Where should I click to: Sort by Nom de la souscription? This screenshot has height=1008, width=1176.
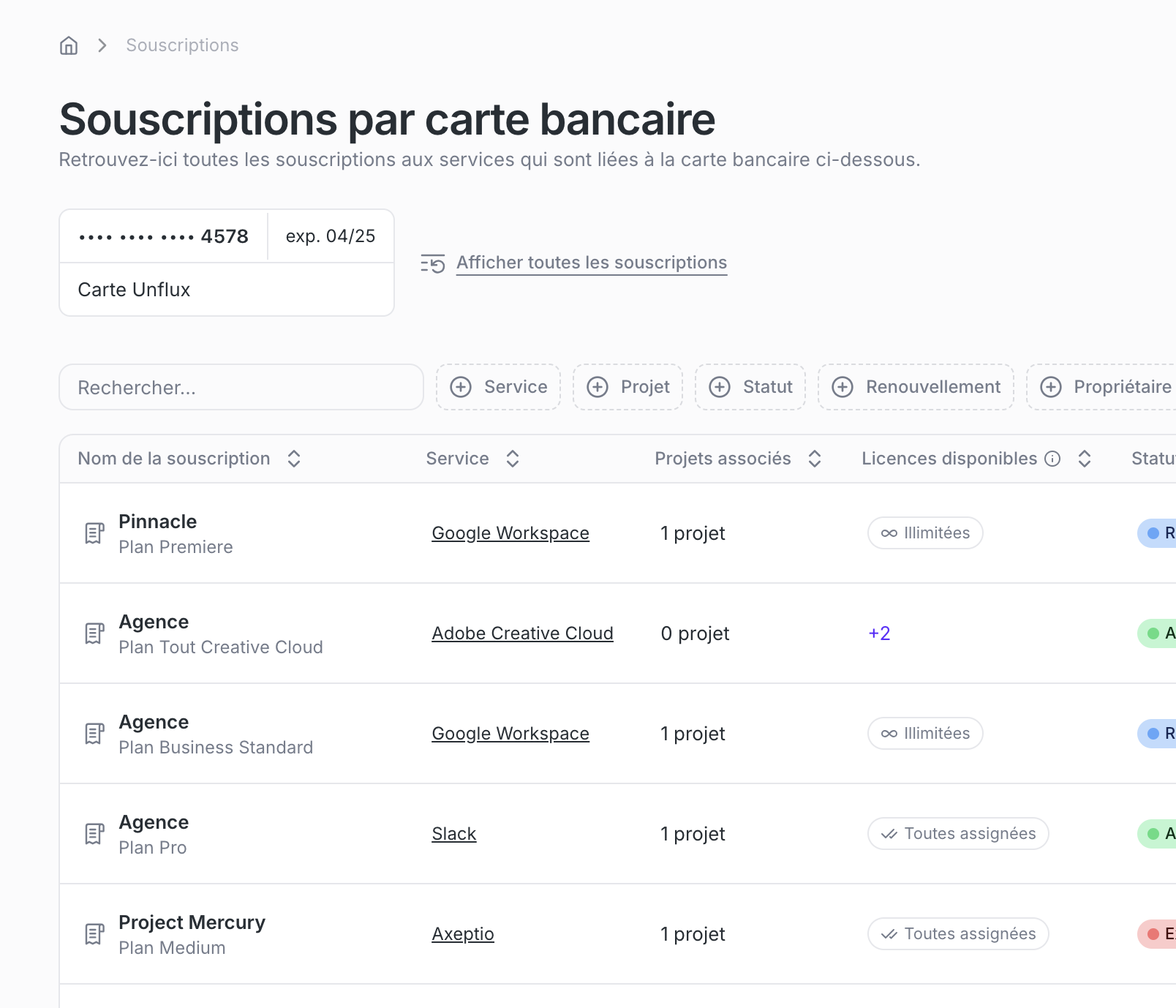pyautogui.click(x=294, y=459)
